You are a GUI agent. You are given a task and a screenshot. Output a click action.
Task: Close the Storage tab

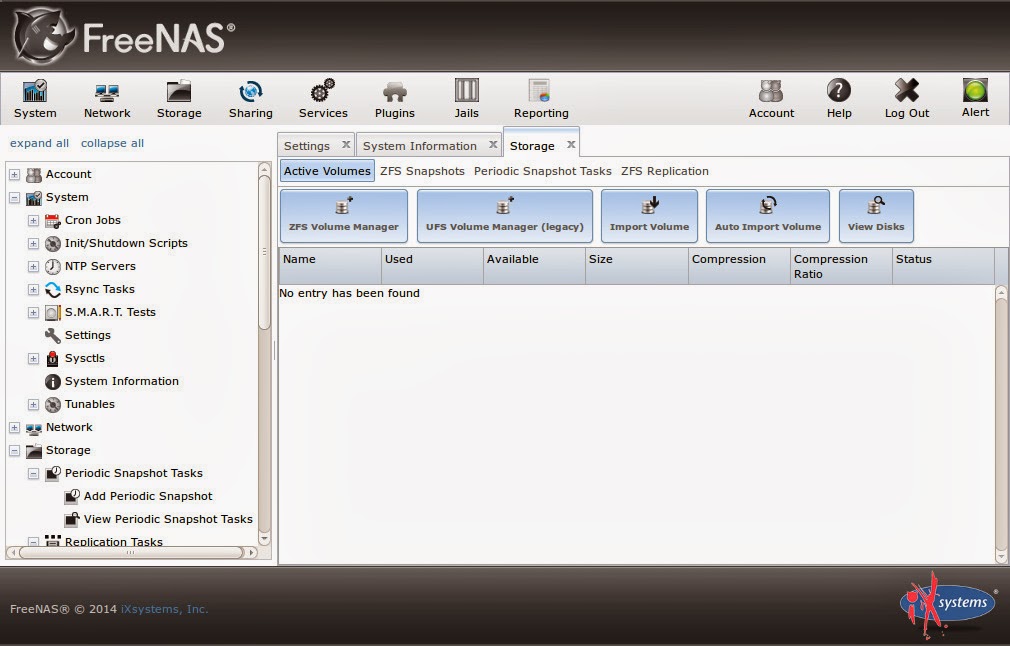point(571,145)
